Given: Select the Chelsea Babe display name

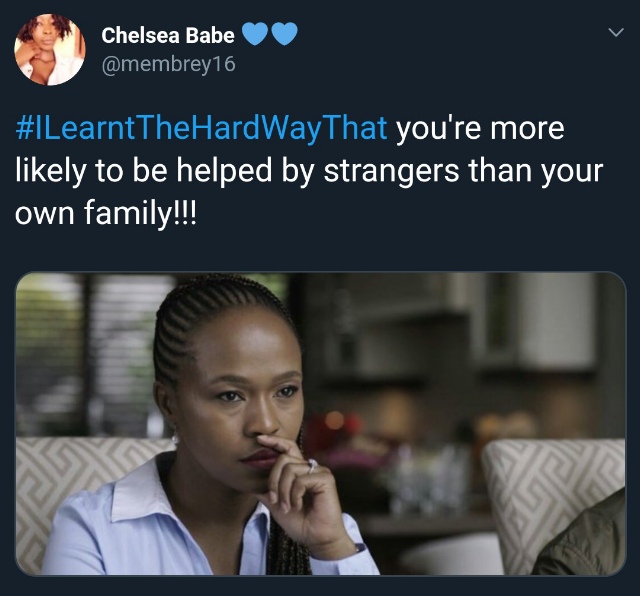Looking at the screenshot, I should click(x=168, y=35).
